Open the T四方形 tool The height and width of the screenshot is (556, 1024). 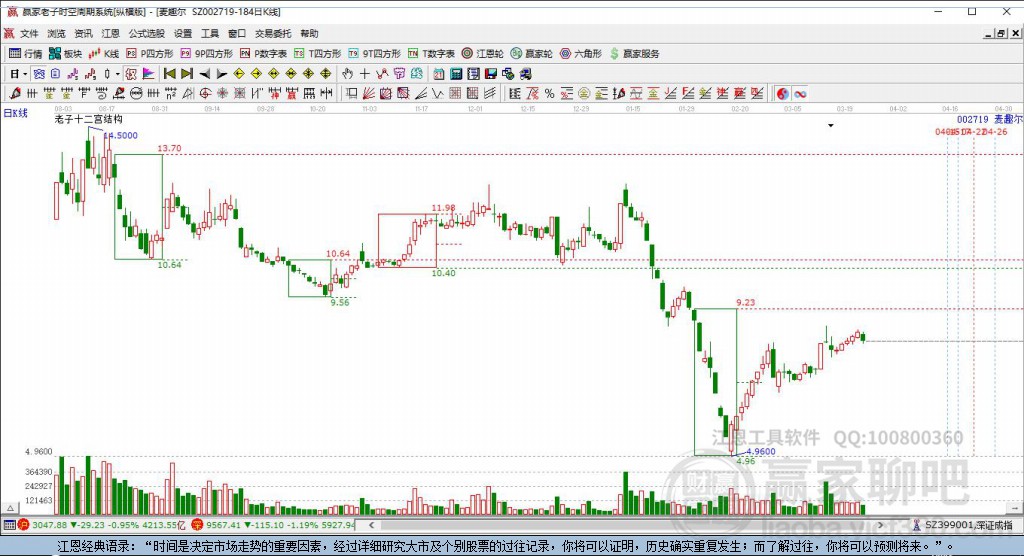click(x=317, y=54)
